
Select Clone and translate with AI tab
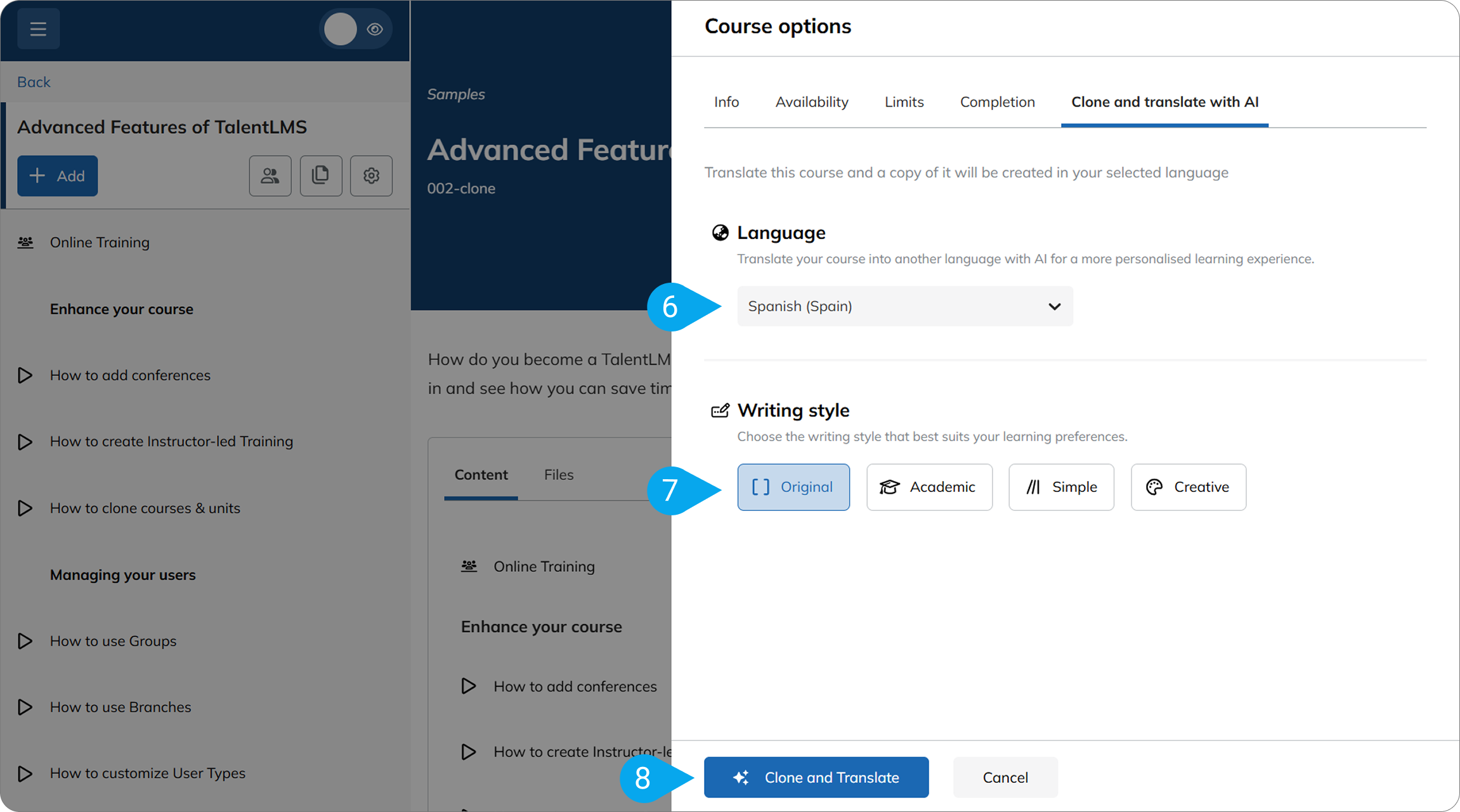click(1164, 102)
